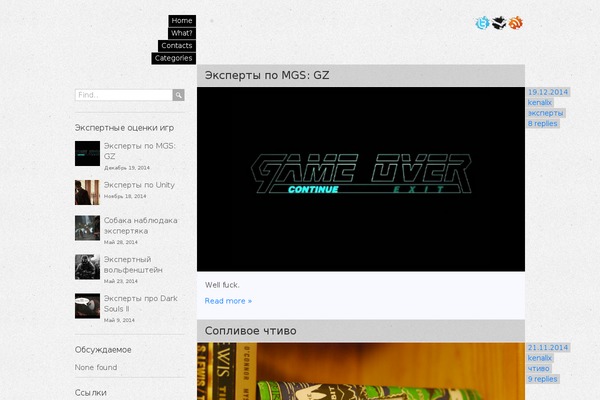Viewport: 600px width, 400px height.
Task: Open the Contacts menu item
Action: pyautogui.click(x=177, y=46)
